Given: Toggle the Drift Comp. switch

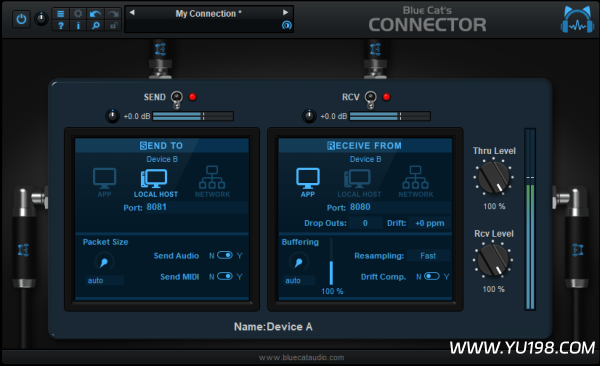Looking at the screenshot, I should 432,276.
